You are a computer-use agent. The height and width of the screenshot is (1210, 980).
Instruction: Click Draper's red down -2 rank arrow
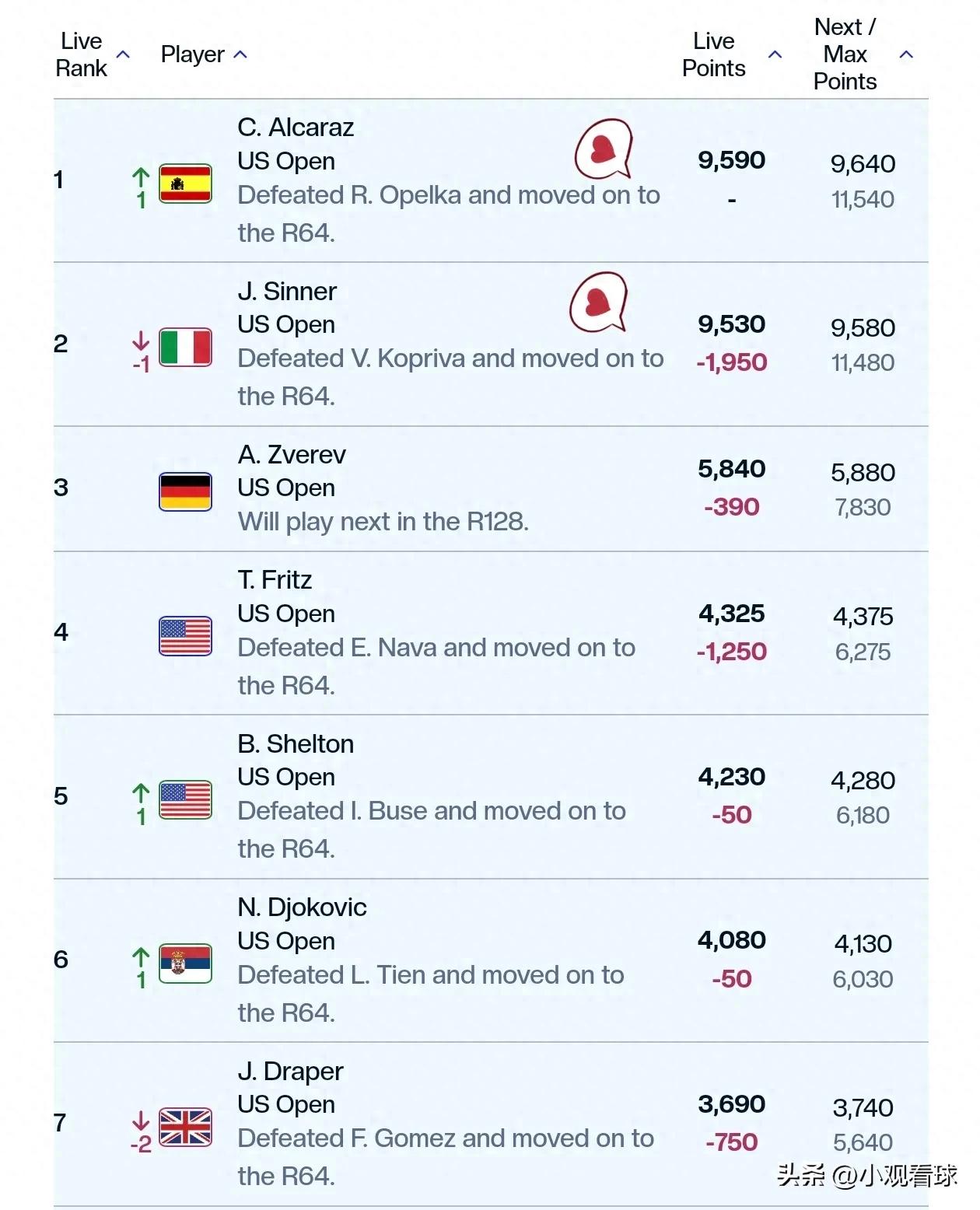click(141, 1132)
